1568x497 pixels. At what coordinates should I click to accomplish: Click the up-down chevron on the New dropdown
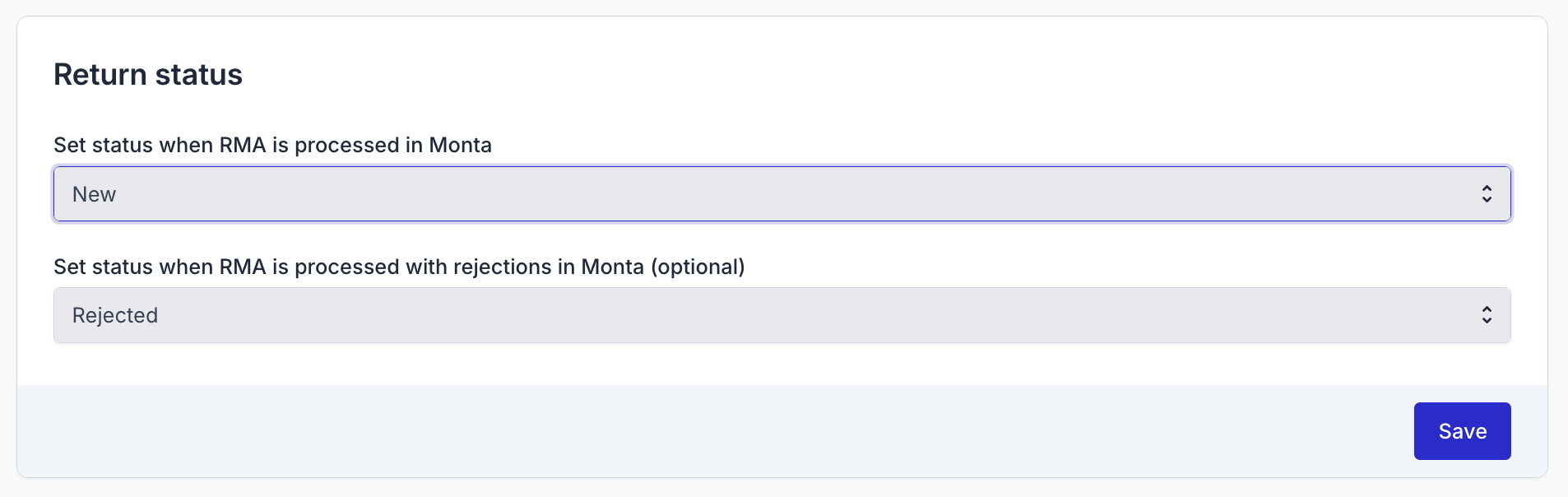click(x=1487, y=194)
